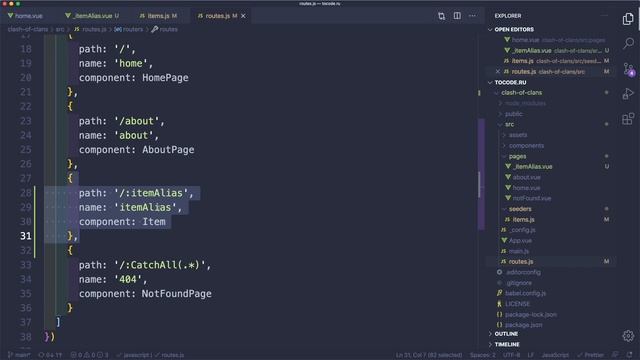This screenshot has height=360, width=640.
Task: Expand the public folder
Action: click(x=513, y=114)
